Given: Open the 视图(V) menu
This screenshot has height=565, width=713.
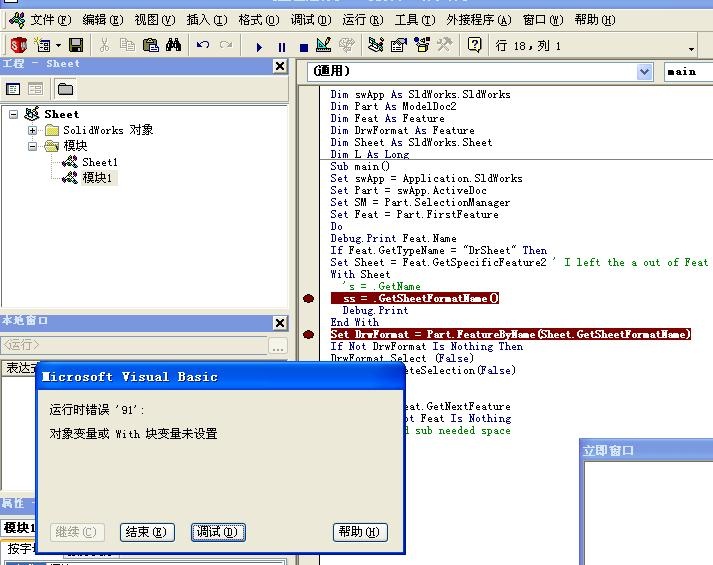Looking at the screenshot, I should pos(155,20).
